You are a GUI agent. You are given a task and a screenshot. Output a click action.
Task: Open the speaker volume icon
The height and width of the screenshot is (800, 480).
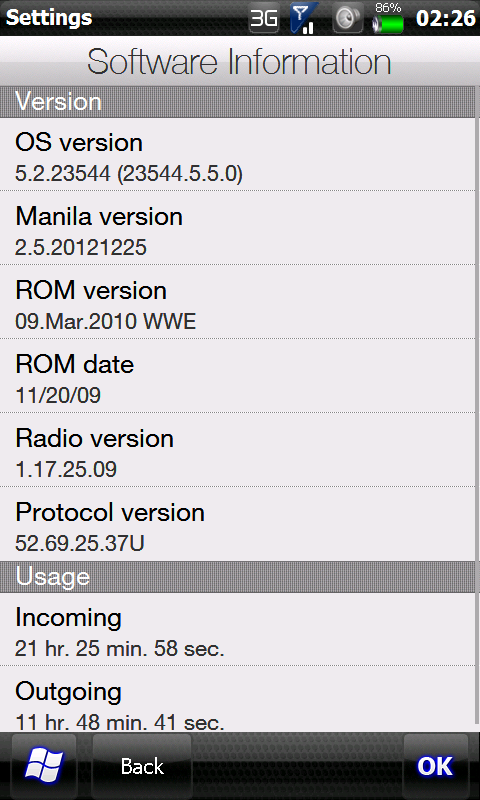pos(347,18)
